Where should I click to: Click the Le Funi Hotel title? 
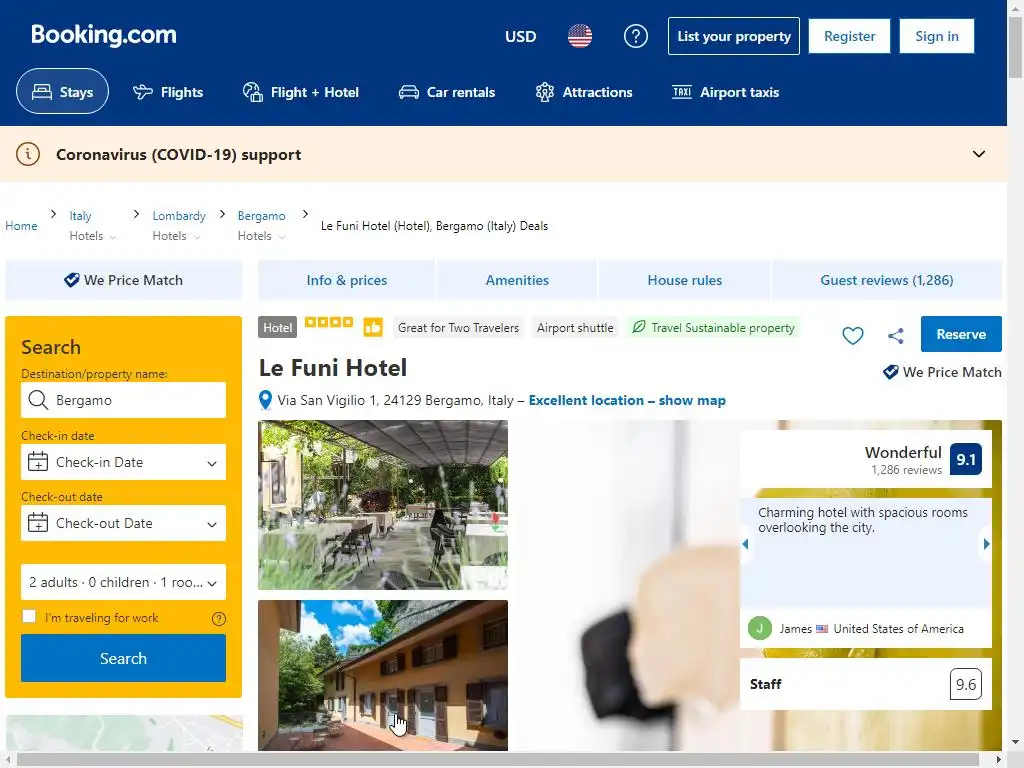click(333, 368)
